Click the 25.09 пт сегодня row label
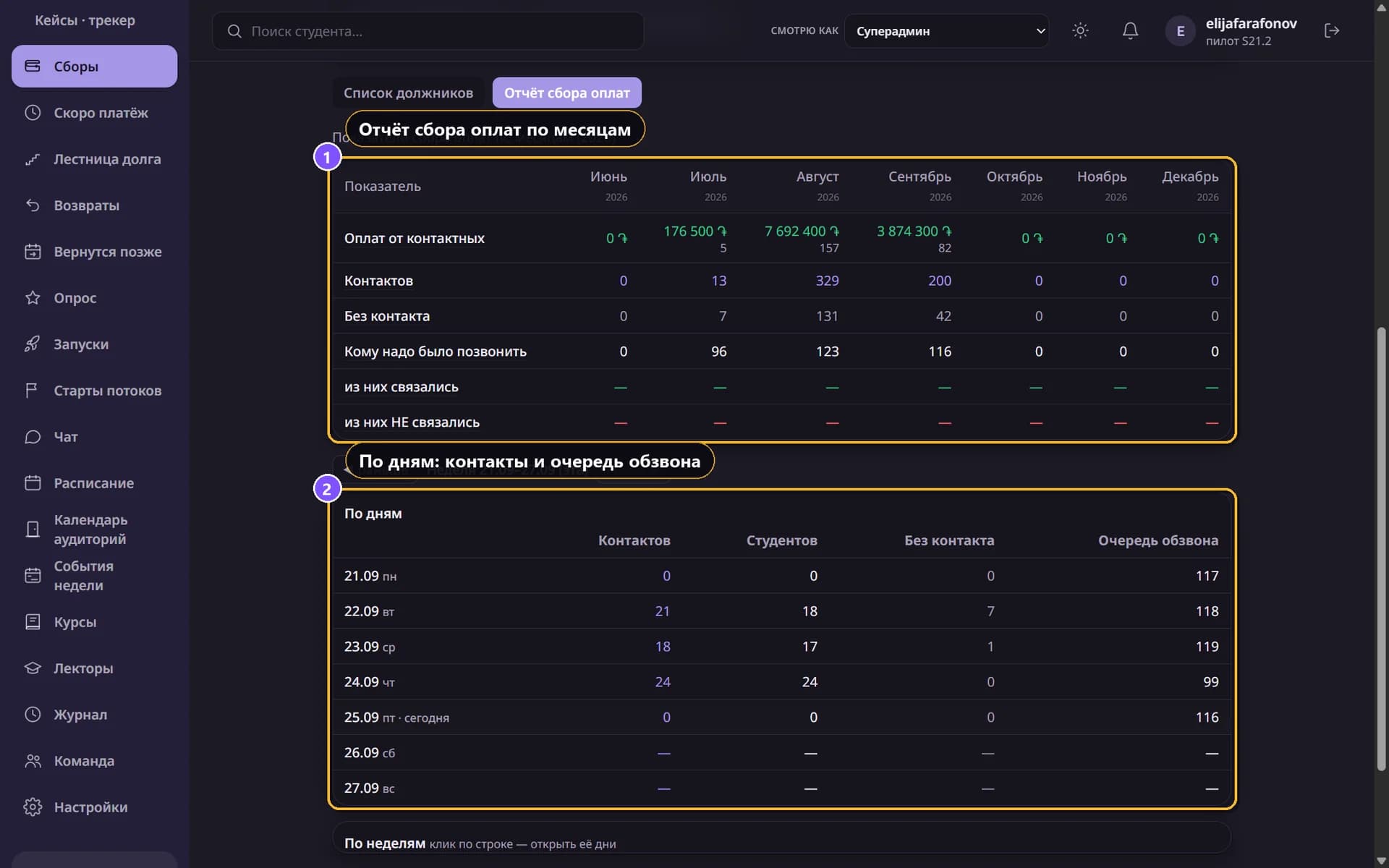Image resolution: width=1389 pixels, height=868 pixels. coord(396,718)
